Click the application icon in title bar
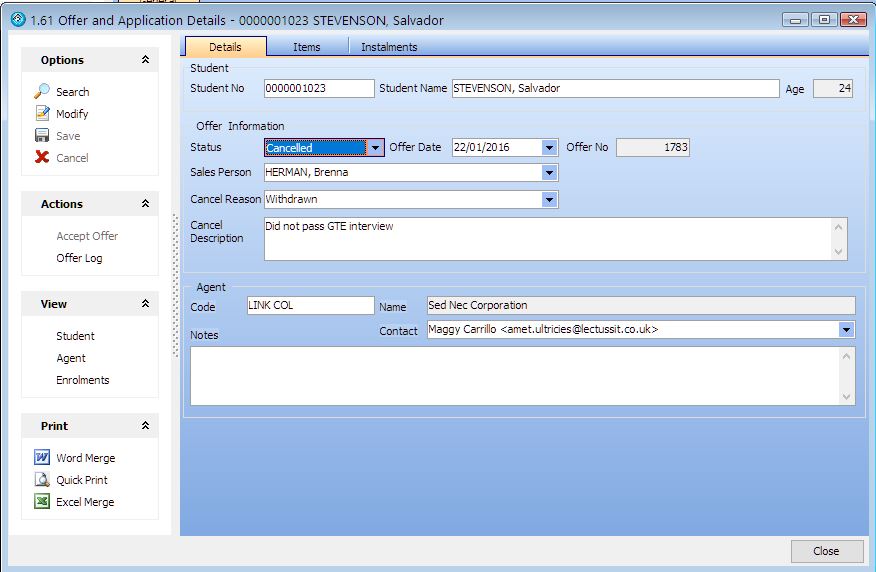Viewport: 876px width, 572px height. pyautogui.click(x=17, y=20)
